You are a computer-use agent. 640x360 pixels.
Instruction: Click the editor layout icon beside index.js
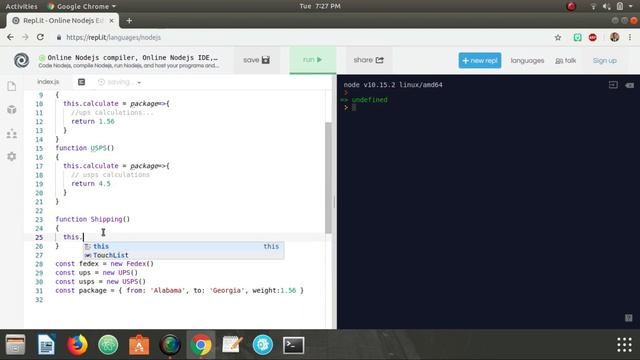82,82
